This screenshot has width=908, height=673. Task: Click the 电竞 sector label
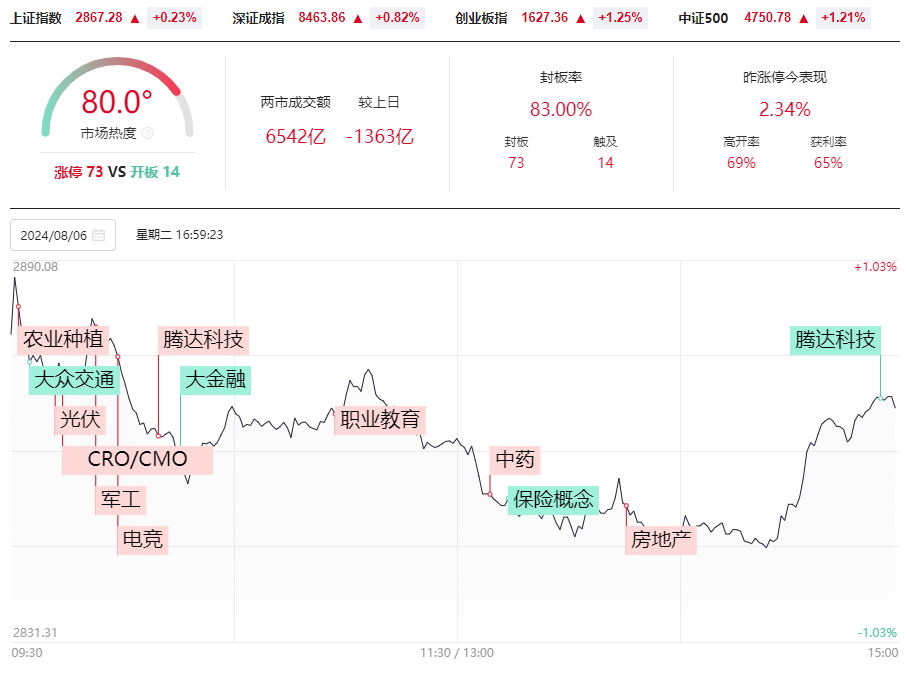pyautogui.click(x=142, y=540)
